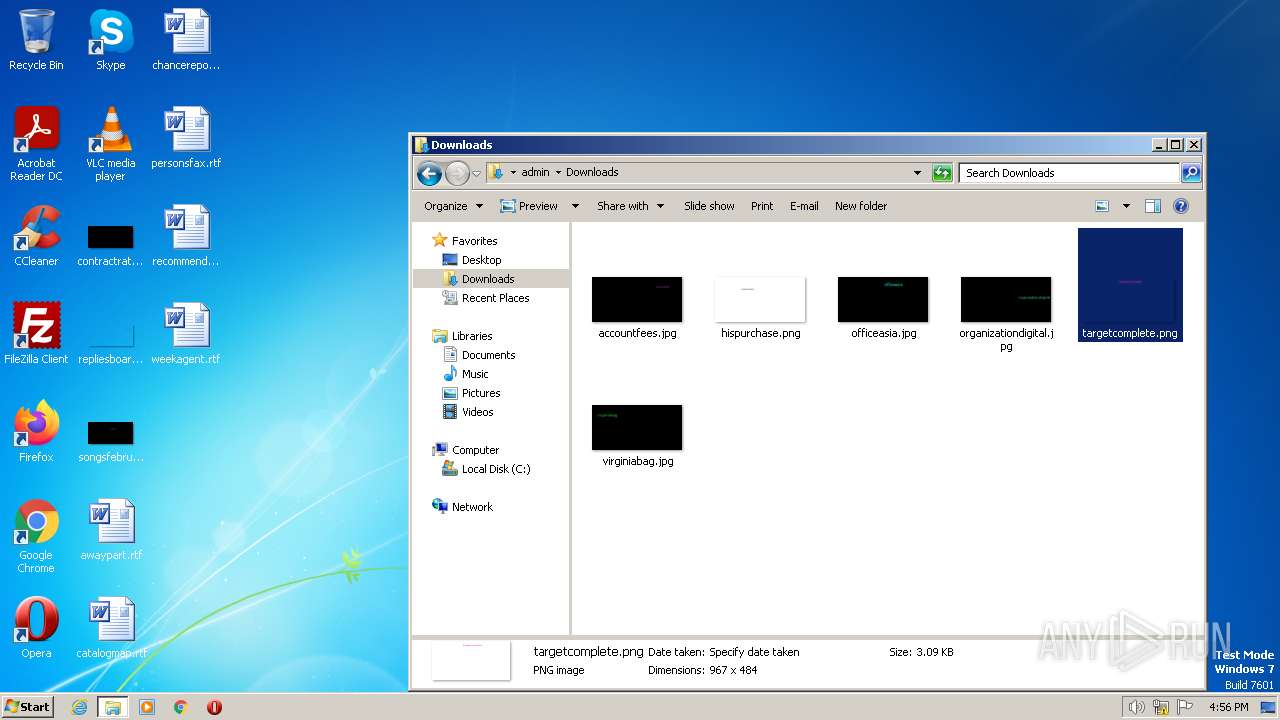This screenshot has width=1280, height=720.
Task: Select Favorites in navigation pane
Action: click(x=465, y=241)
